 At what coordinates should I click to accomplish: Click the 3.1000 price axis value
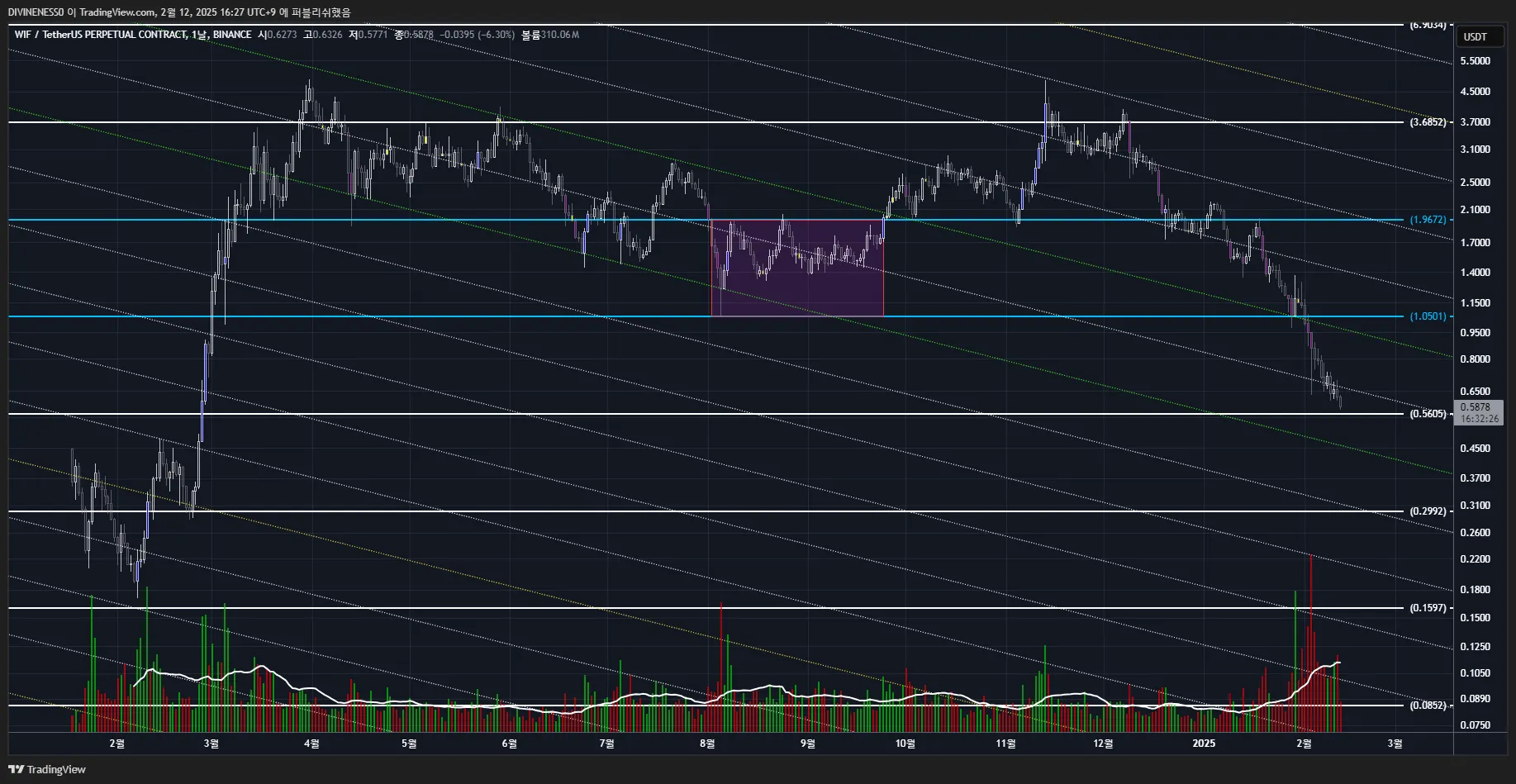click(1476, 150)
